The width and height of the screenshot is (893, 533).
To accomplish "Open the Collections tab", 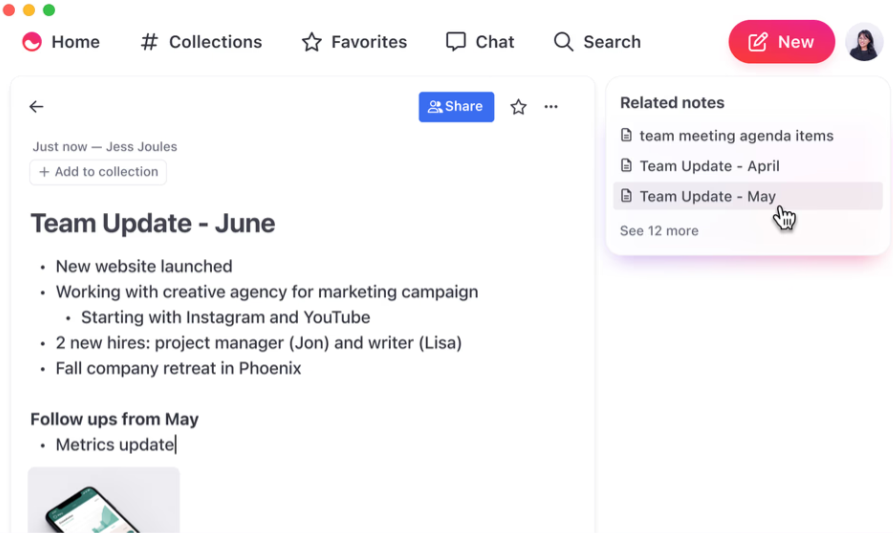I will point(201,42).
